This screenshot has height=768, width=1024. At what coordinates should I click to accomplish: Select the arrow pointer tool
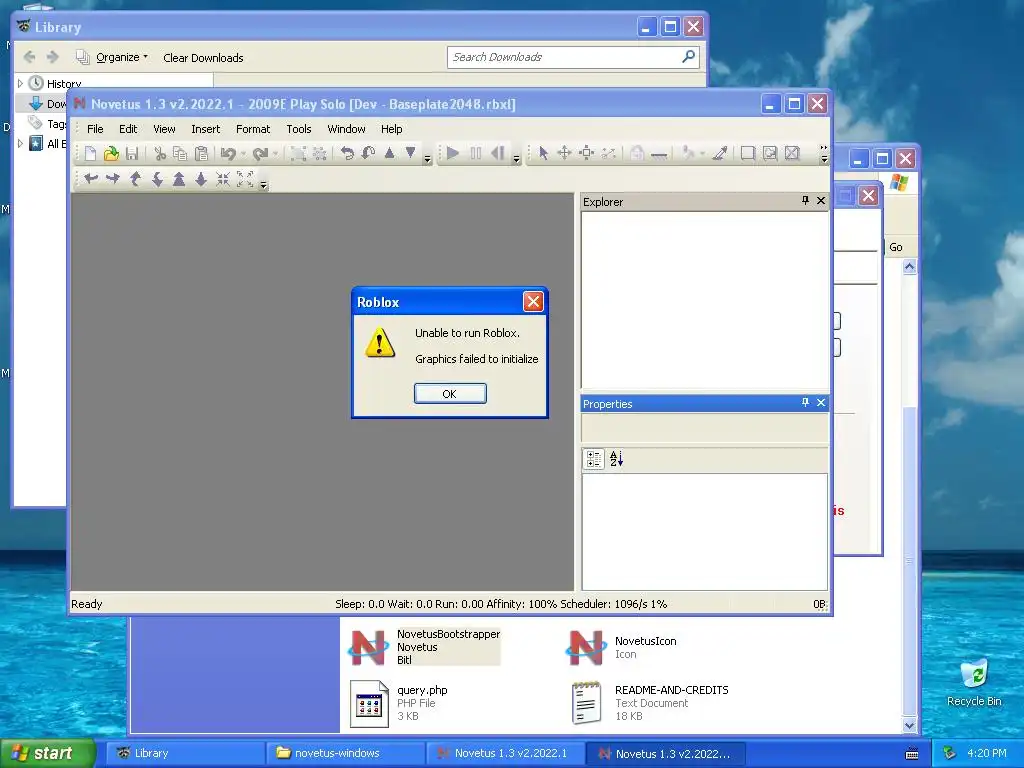pyautogui.click(x=543, y=153)
